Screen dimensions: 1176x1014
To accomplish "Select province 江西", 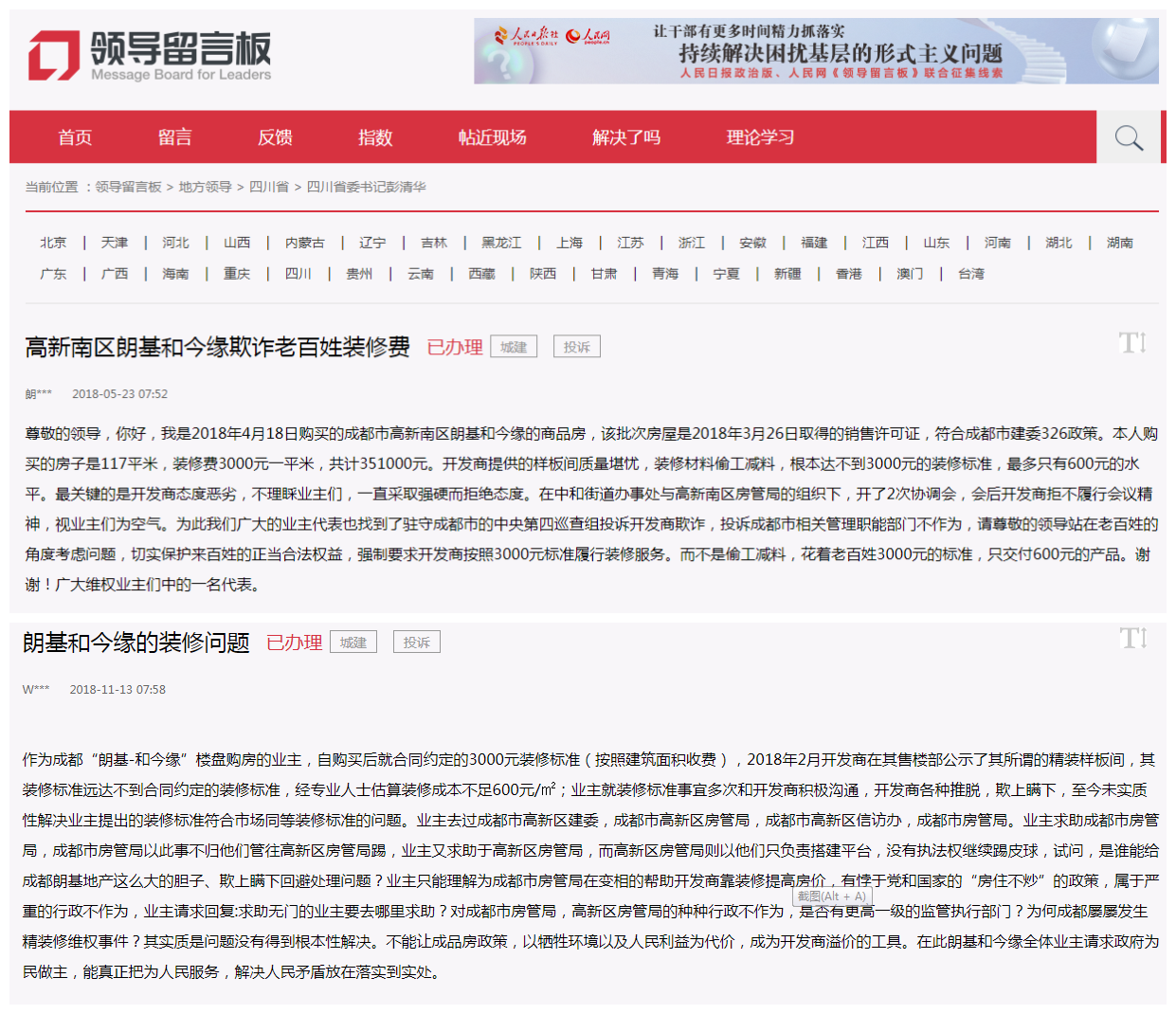I will [x=876, y=243].
